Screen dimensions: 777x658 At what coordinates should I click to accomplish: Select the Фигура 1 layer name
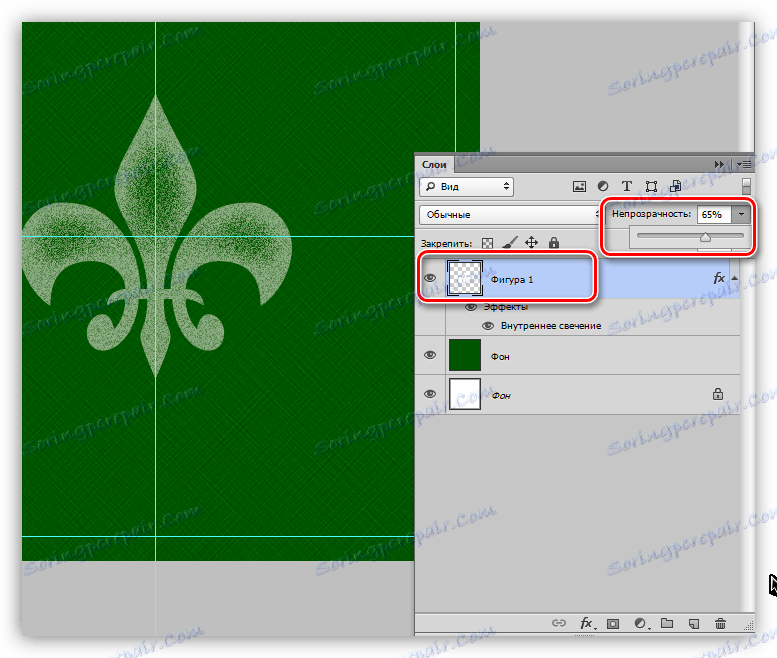[511, 280]
